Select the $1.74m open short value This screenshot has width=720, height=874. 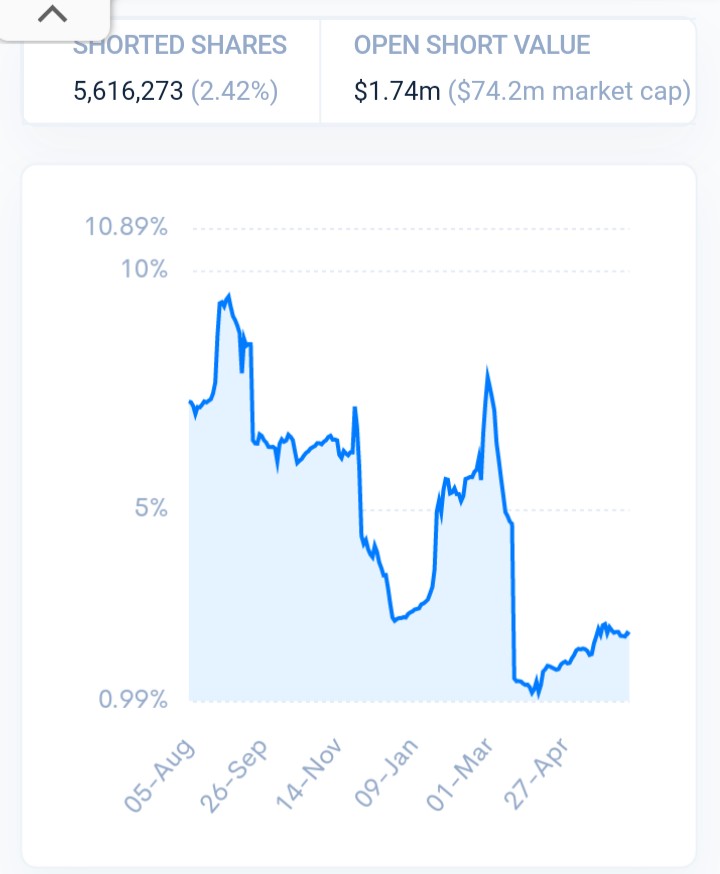(397, 92)
